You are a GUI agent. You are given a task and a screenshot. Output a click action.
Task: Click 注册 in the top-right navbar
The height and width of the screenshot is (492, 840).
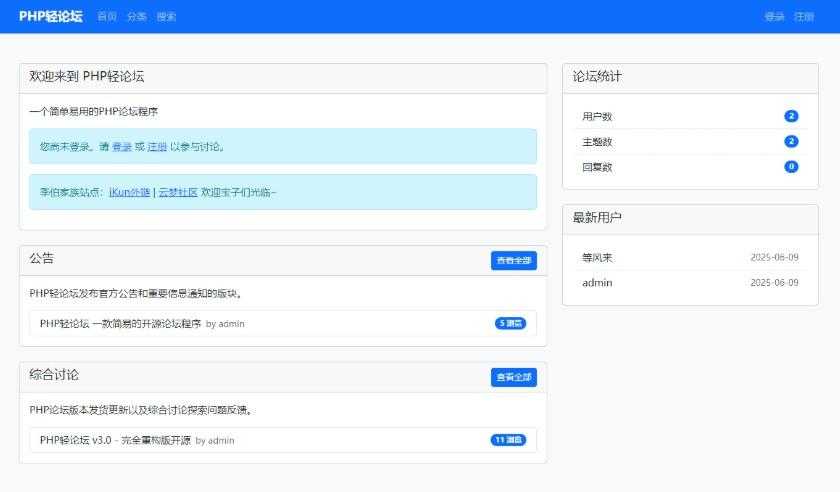click(804, 17)
